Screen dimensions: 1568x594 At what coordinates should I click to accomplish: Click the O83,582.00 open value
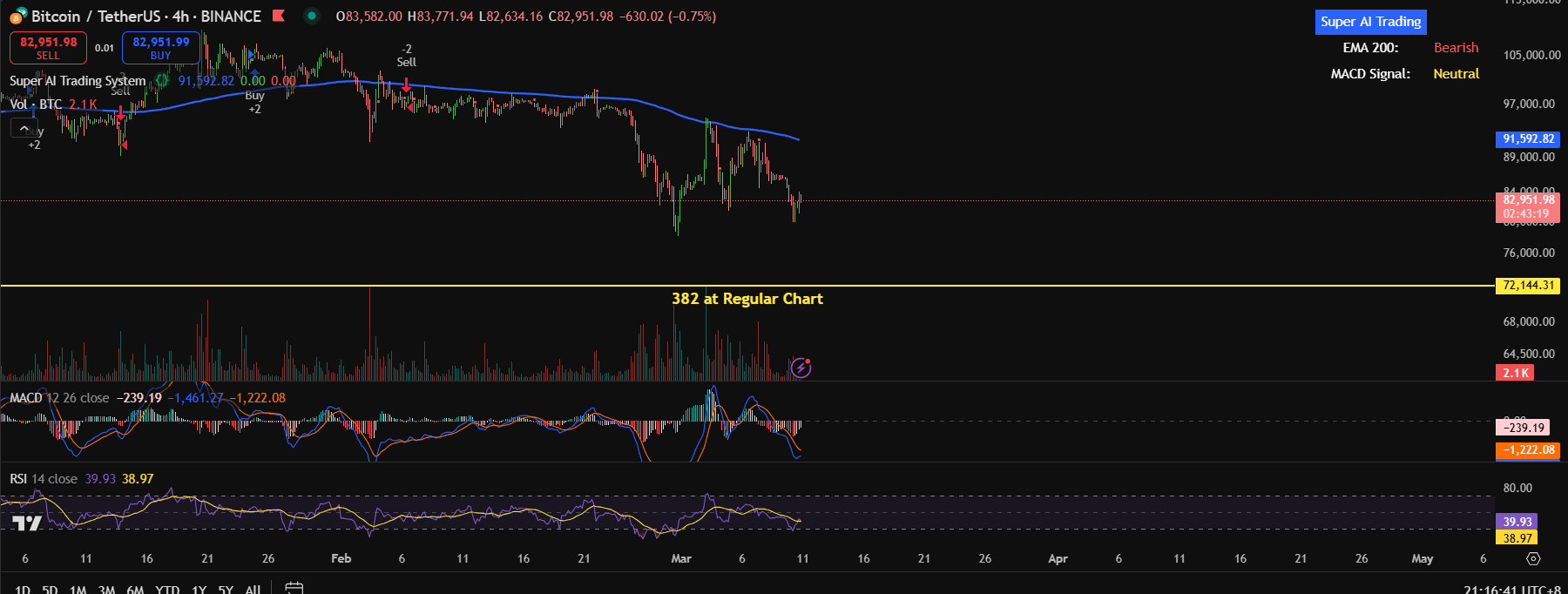369,17
